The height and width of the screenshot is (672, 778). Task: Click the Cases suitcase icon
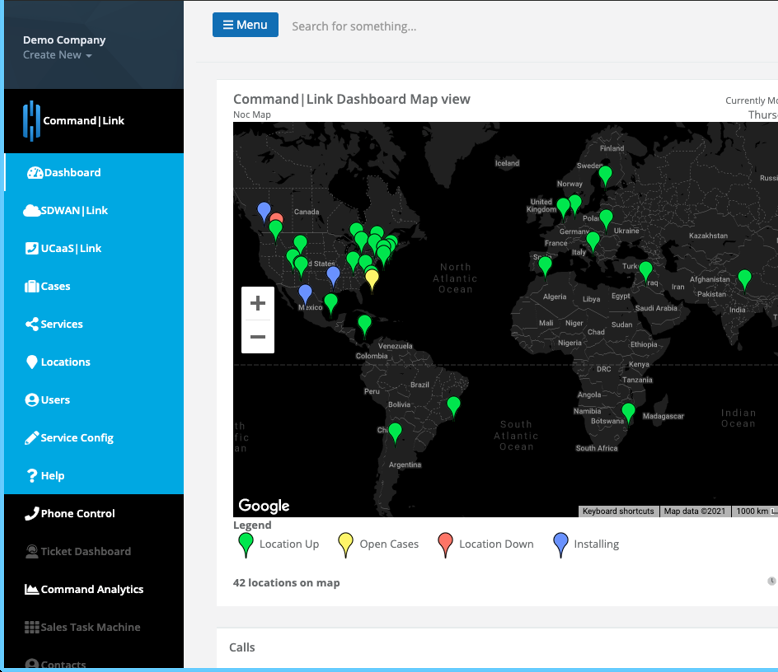(x=32, y=286)
